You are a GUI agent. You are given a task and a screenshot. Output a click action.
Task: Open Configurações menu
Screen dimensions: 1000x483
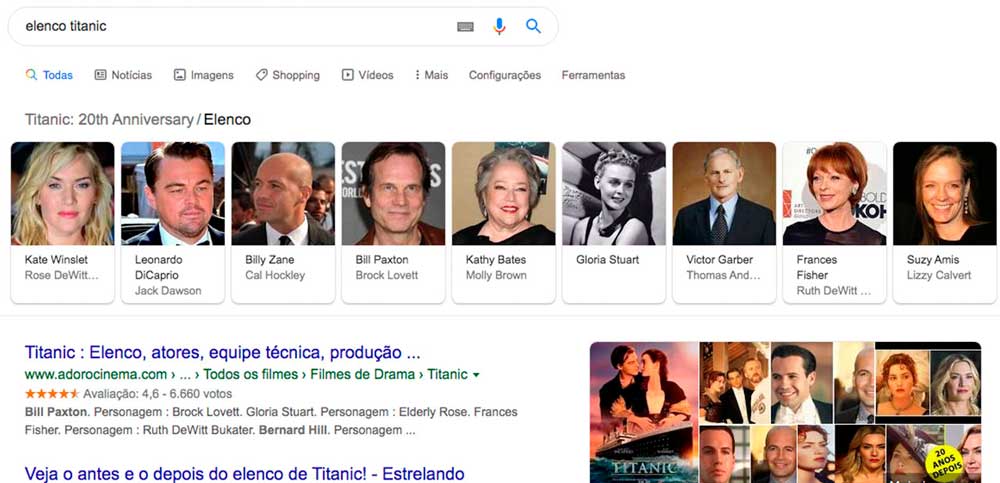(x=504, y=75)
